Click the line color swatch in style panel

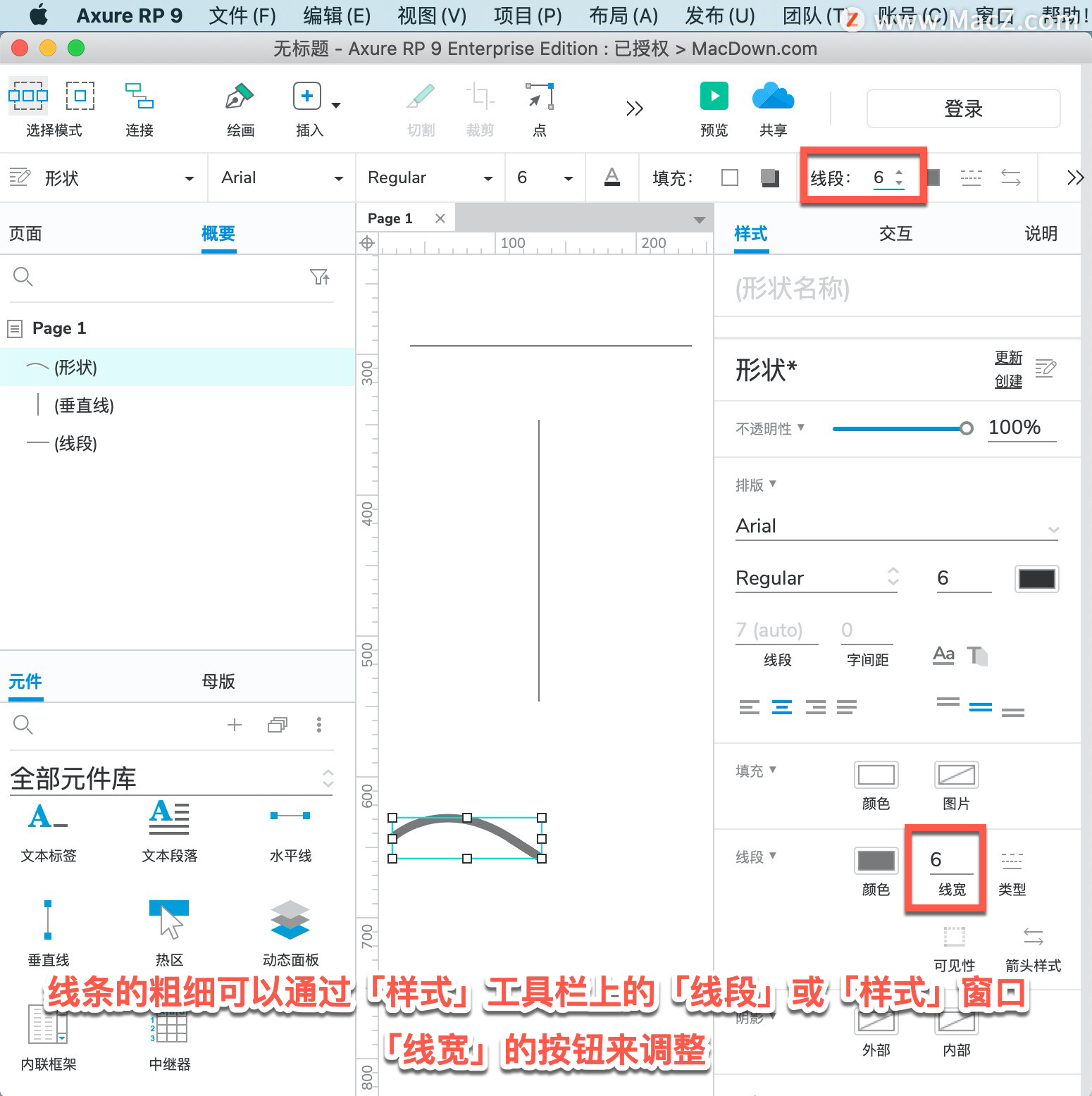click(876, 861)
